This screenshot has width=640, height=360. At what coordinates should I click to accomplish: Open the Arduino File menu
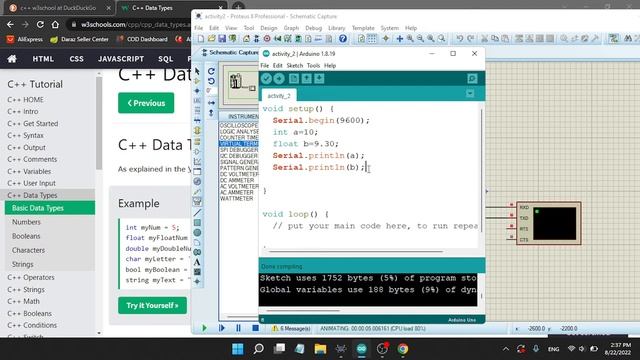[264, 65]
